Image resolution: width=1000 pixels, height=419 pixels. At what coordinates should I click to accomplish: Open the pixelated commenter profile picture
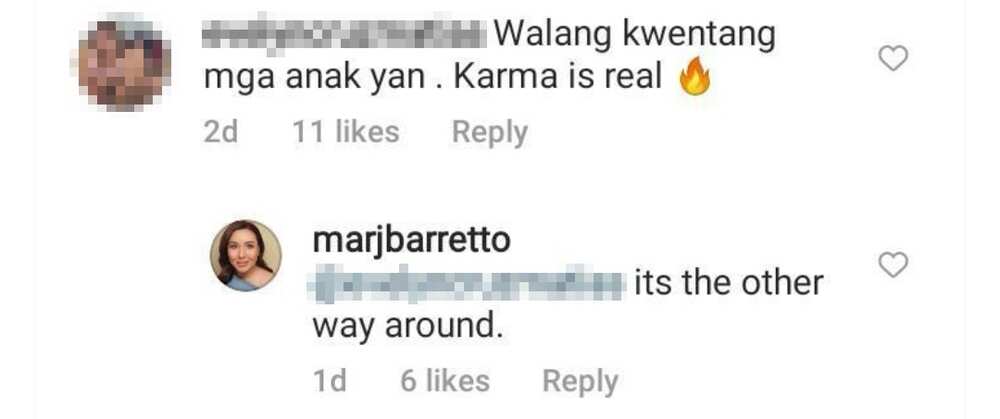pyautogui.click(x=122, y=64)
